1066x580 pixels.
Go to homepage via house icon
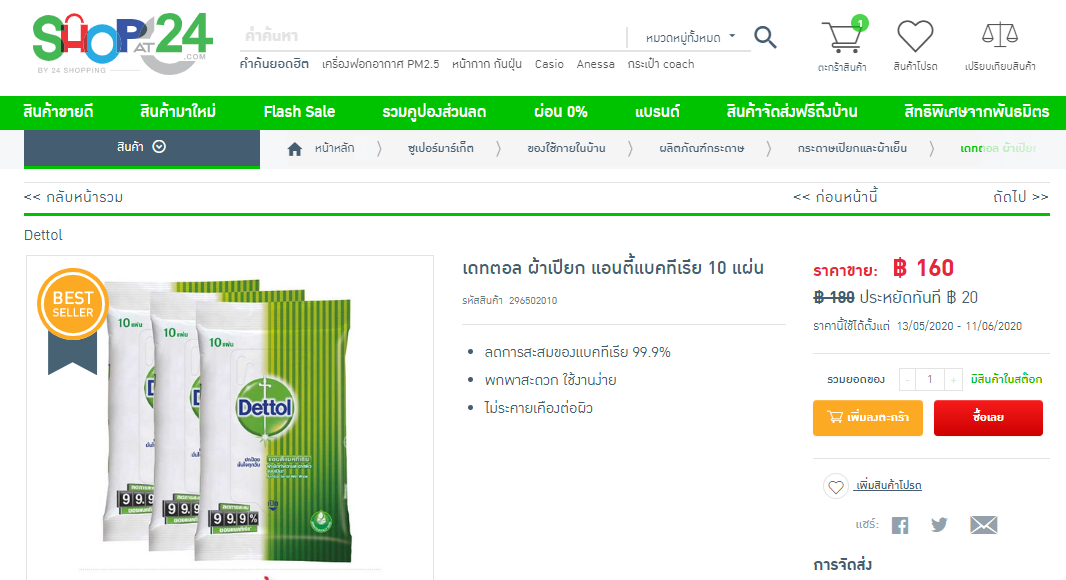294,149
